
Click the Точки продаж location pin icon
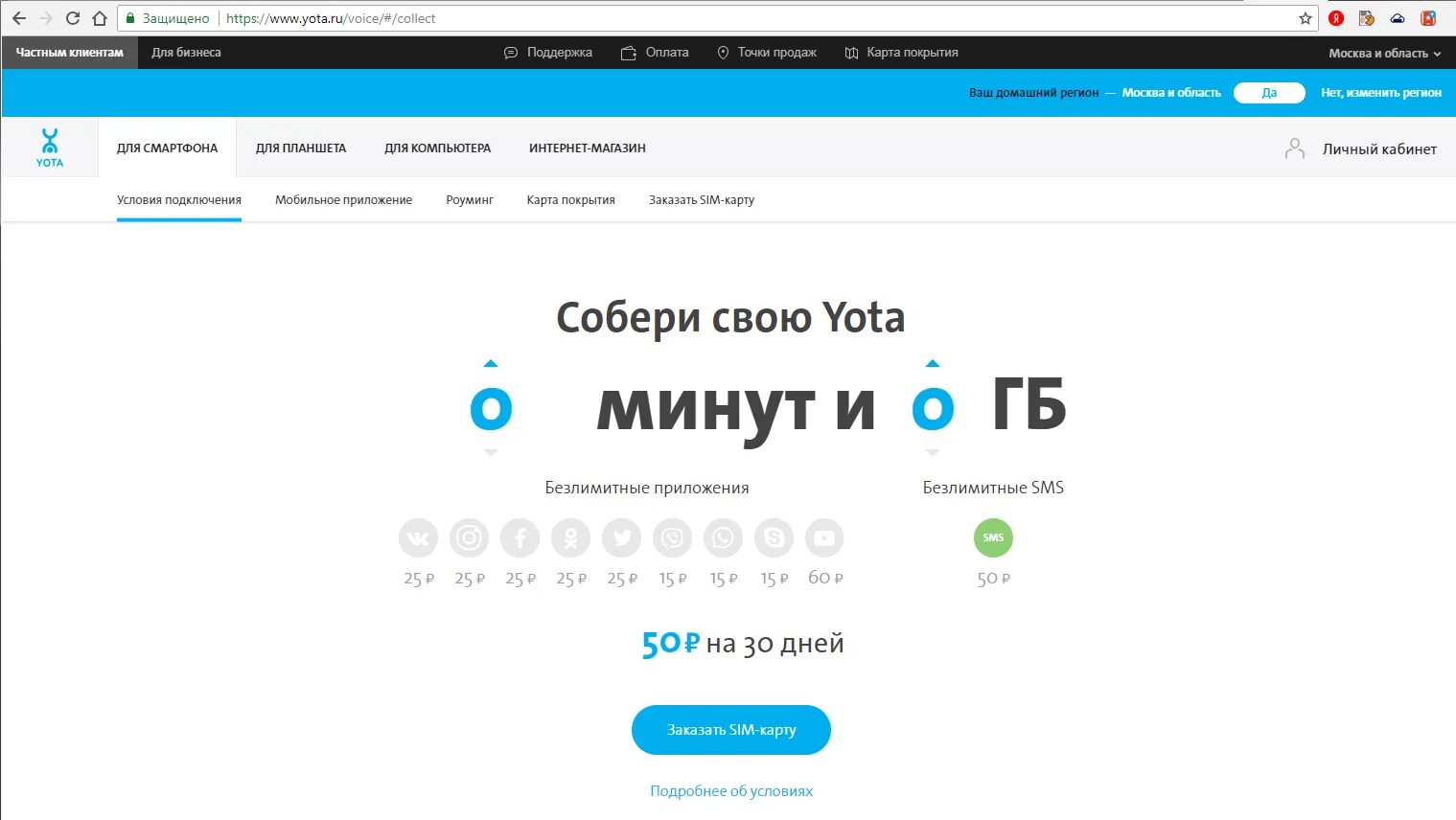pos(723,53)
